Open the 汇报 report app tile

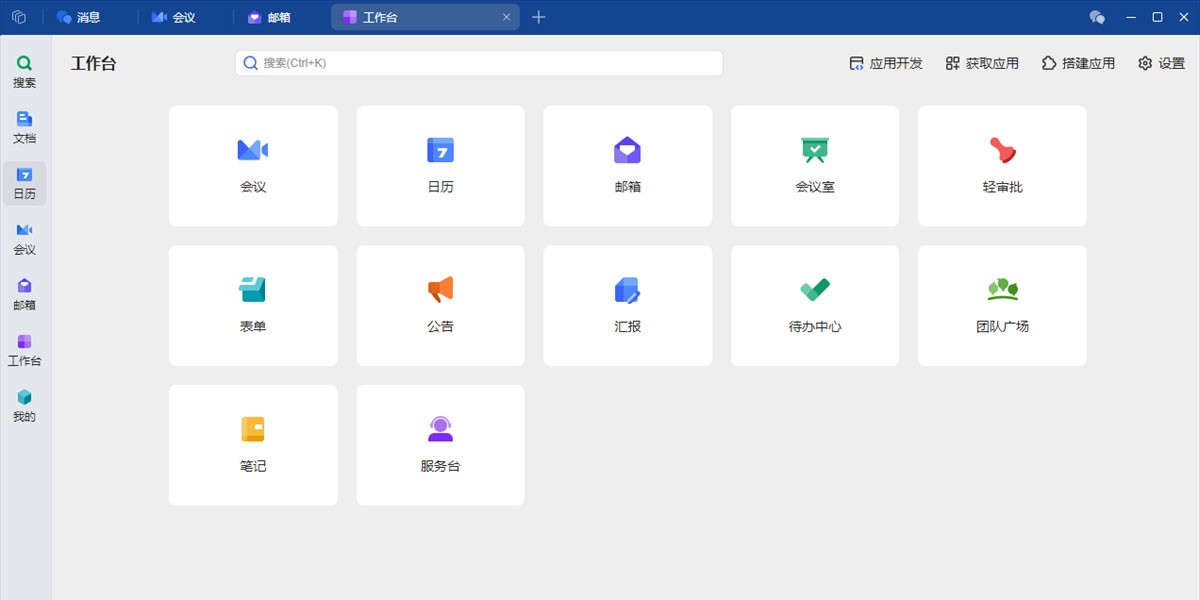627,305
